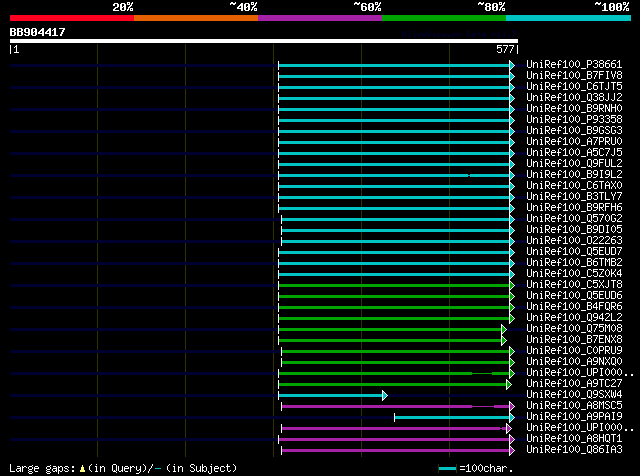The width and height of the screenshot is (640, 476).
Task: Open hit UniRef100_C6TJT5
Action: tap(574, 87)
